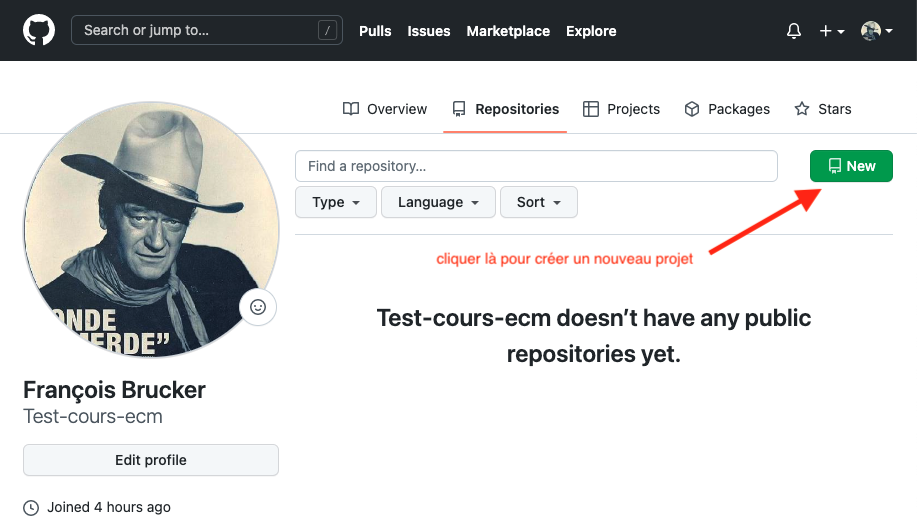Open the plus create-new menu
Viewport: 917px width, 527px height.
pos(831,31)
